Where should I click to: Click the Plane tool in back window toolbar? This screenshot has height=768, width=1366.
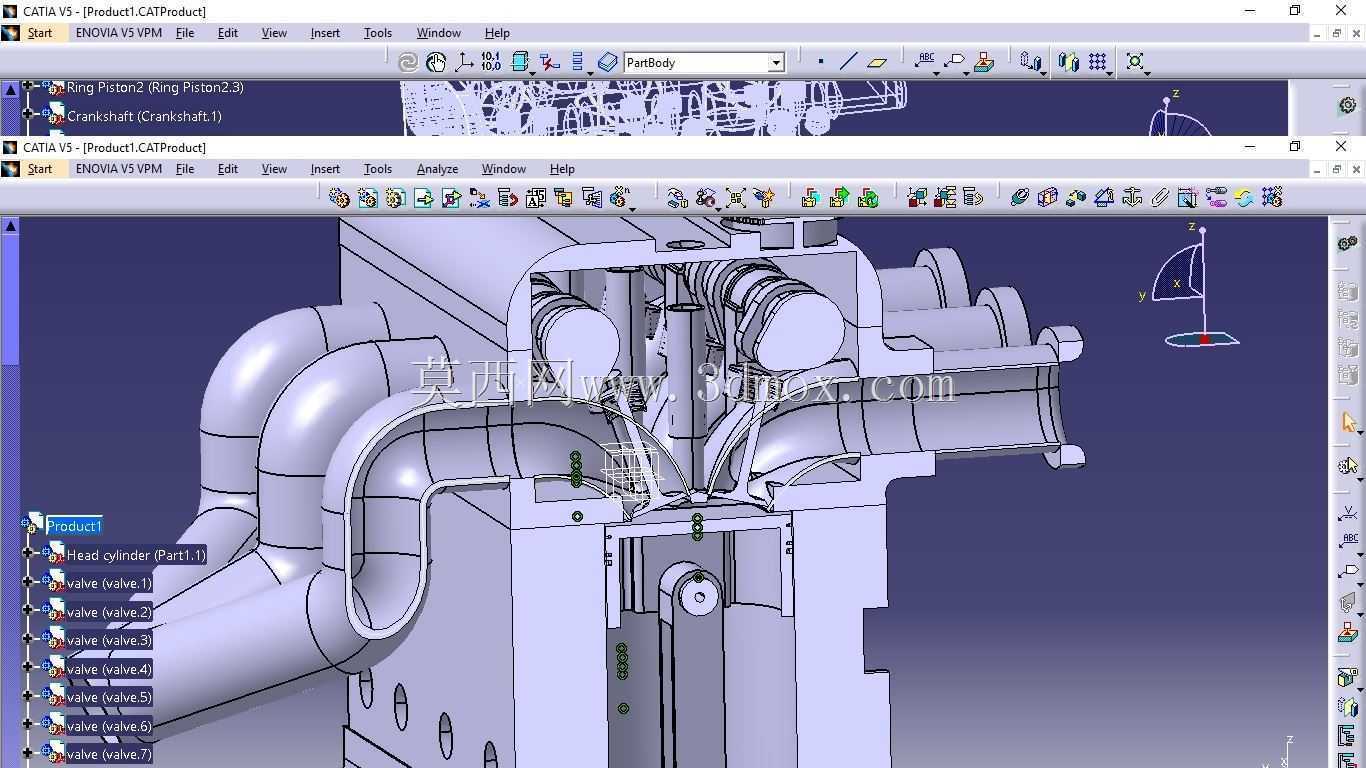click(877, 62)
